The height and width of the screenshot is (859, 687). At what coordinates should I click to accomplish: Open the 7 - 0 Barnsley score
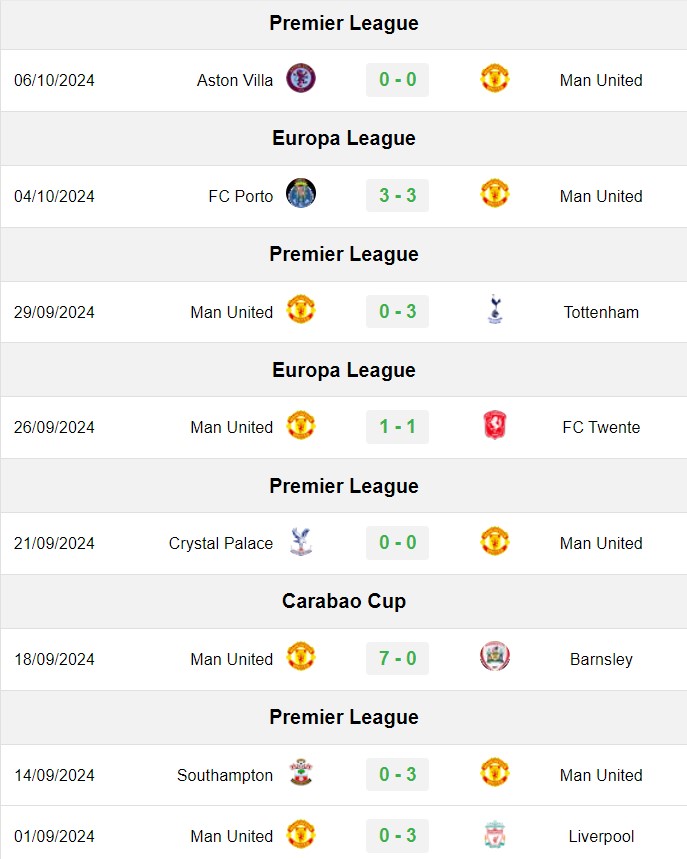[397, 658]
